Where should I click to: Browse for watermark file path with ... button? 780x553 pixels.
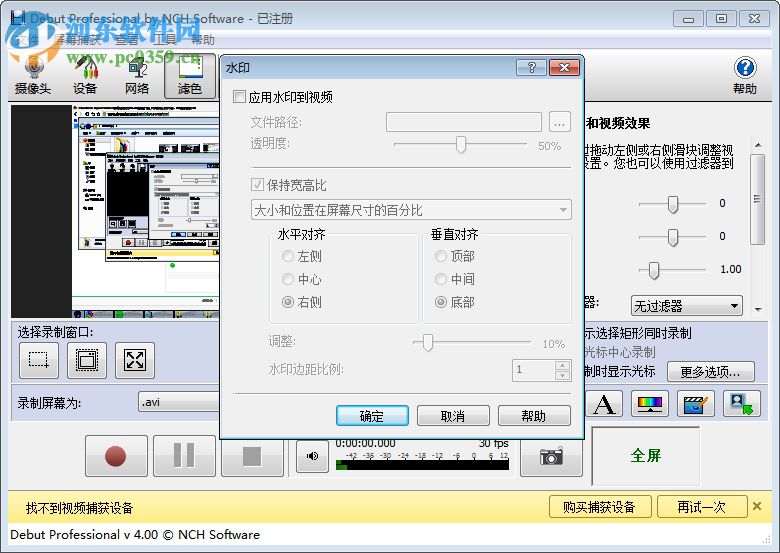click(x=560, y=122)
